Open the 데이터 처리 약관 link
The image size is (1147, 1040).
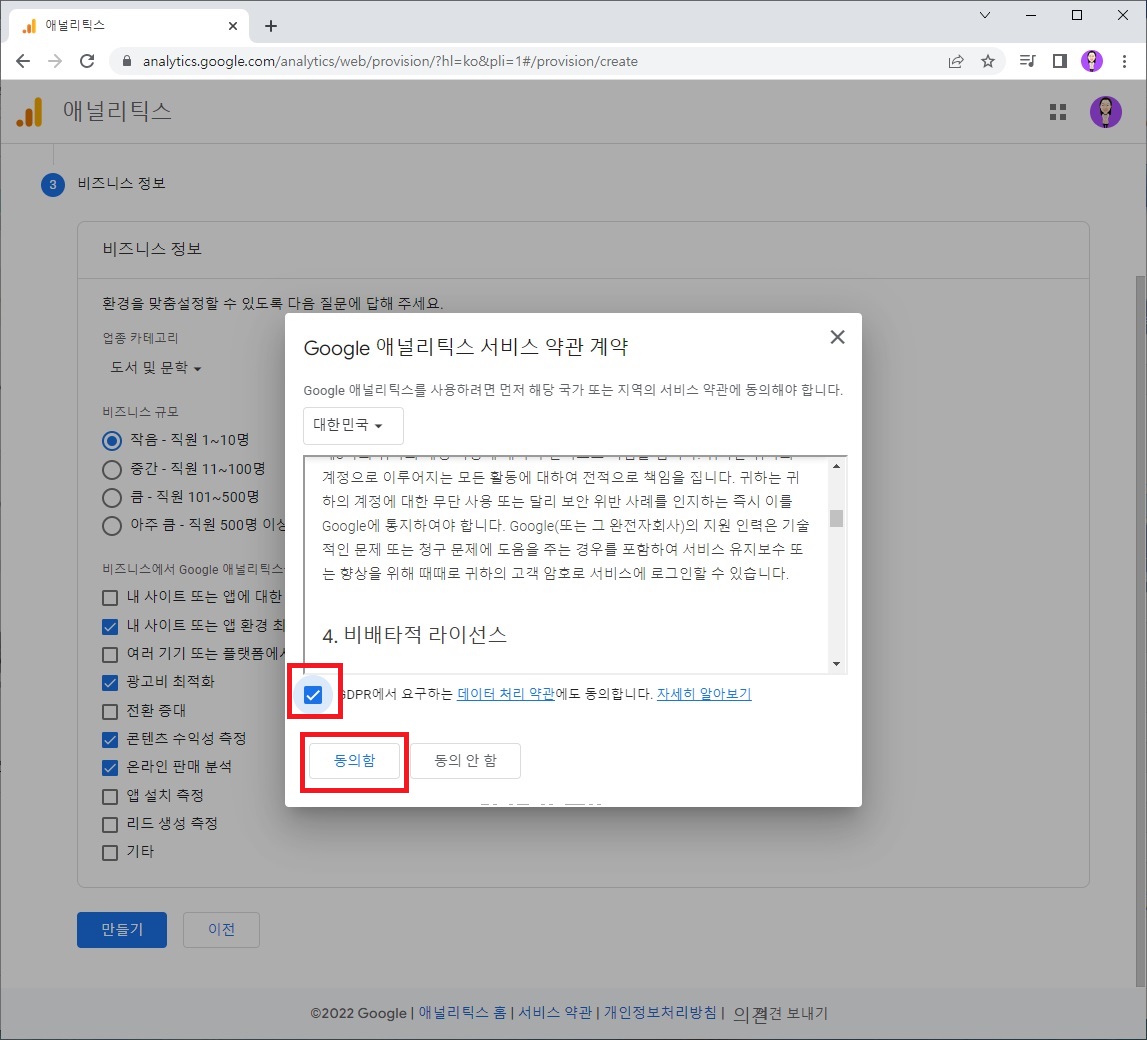(505, 694)
